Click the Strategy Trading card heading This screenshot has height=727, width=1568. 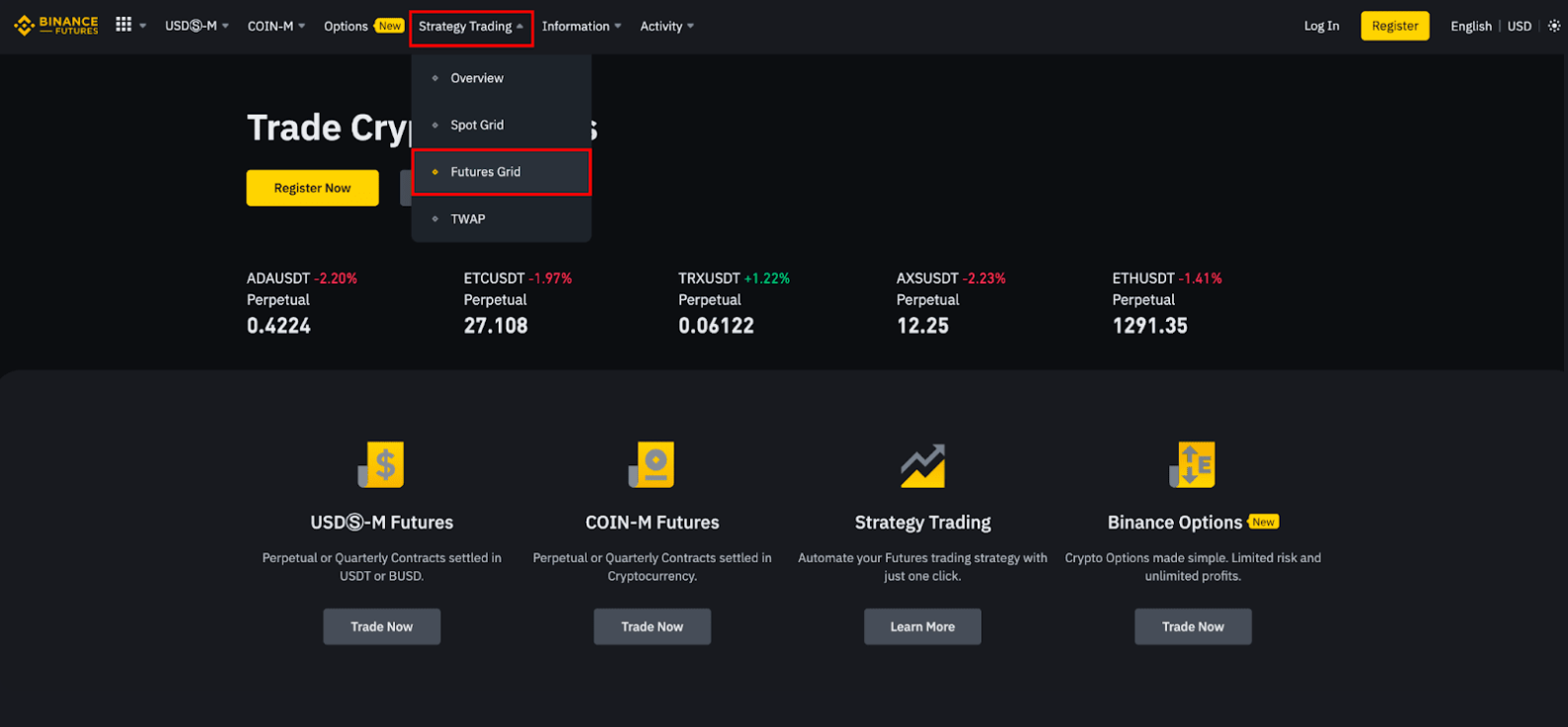(x=922, y=523)
